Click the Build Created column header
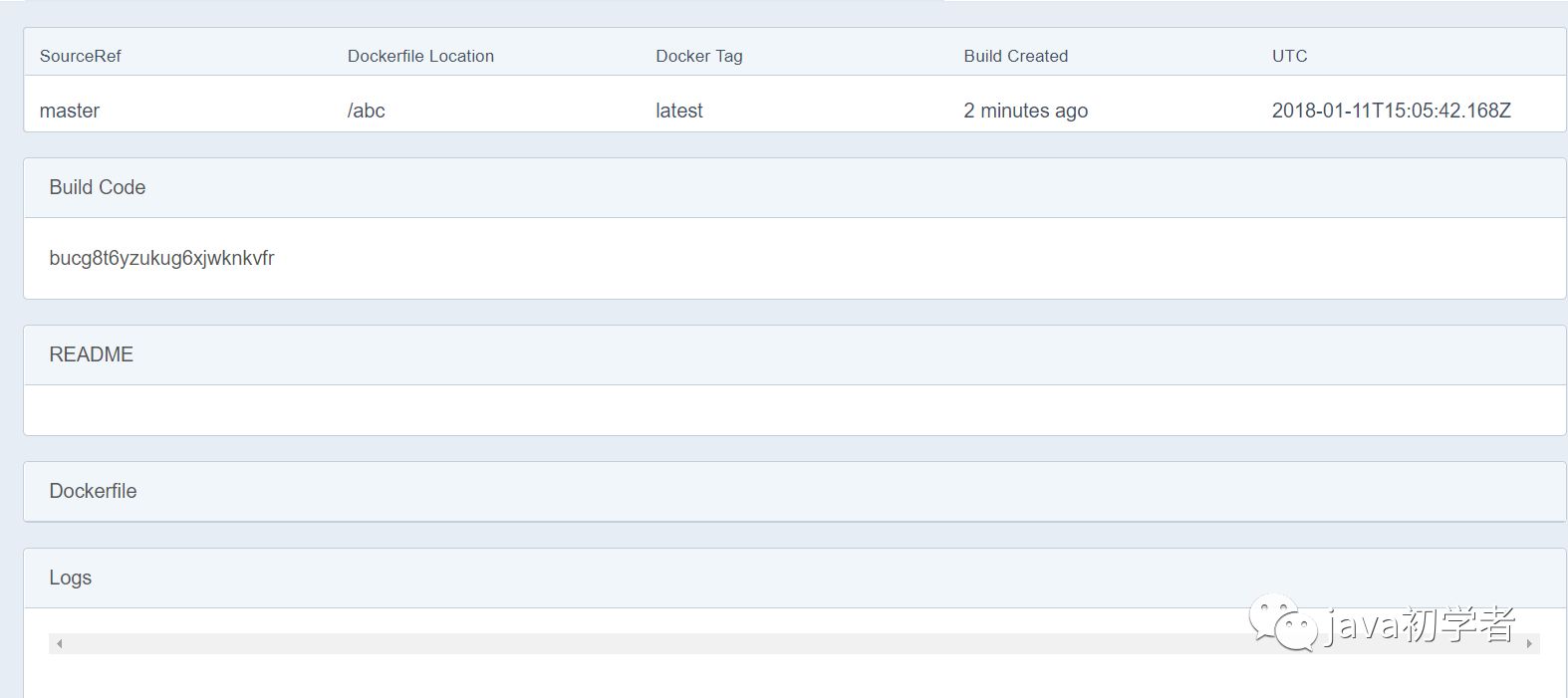The image size is (1568, 698). click(x=1015, y=56)
